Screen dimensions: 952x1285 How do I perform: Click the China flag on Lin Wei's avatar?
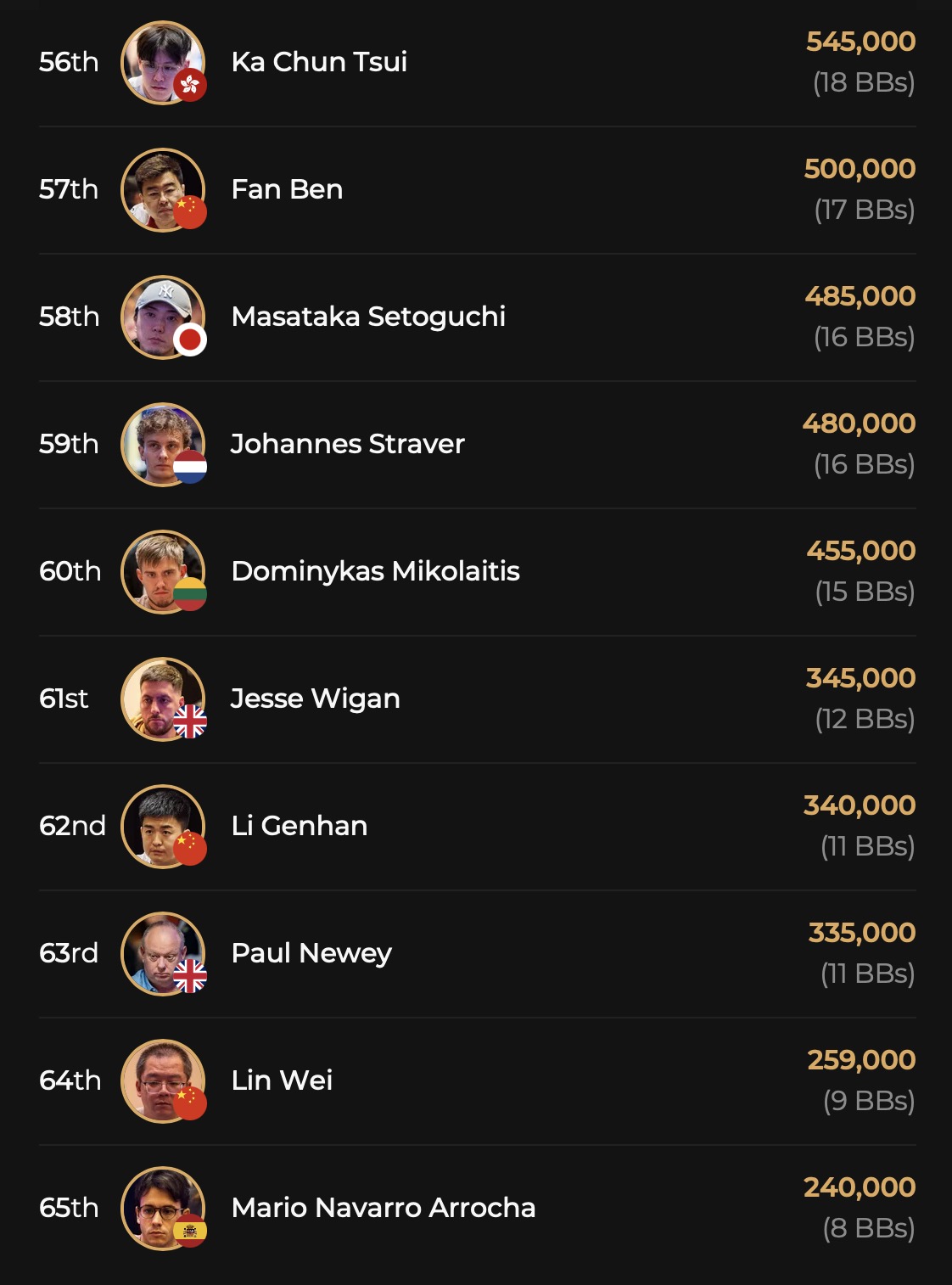(x=190, y=1103)
